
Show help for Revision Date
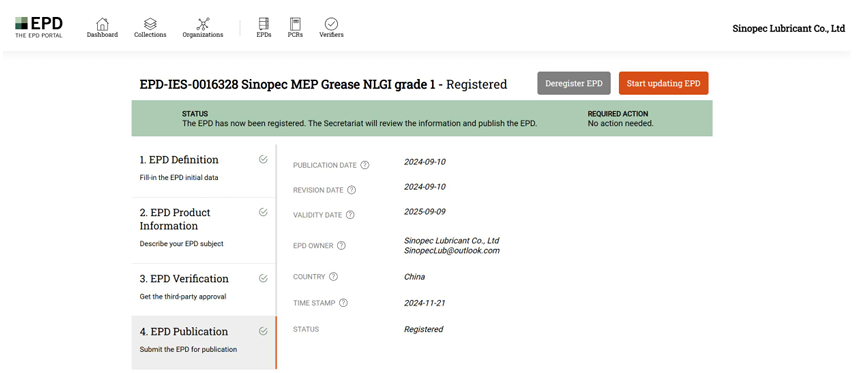point(352,190)
